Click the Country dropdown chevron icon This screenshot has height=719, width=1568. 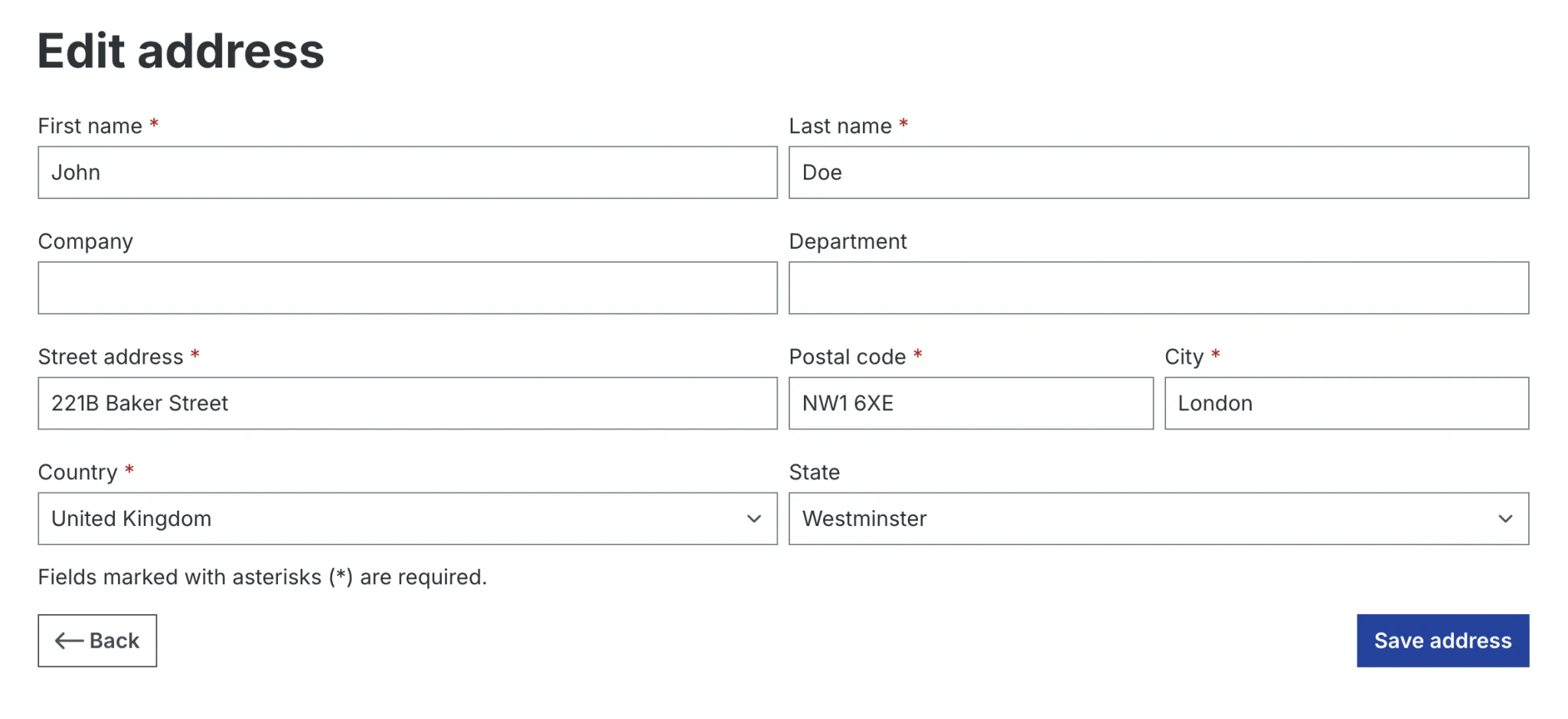(x=753, y=519)
